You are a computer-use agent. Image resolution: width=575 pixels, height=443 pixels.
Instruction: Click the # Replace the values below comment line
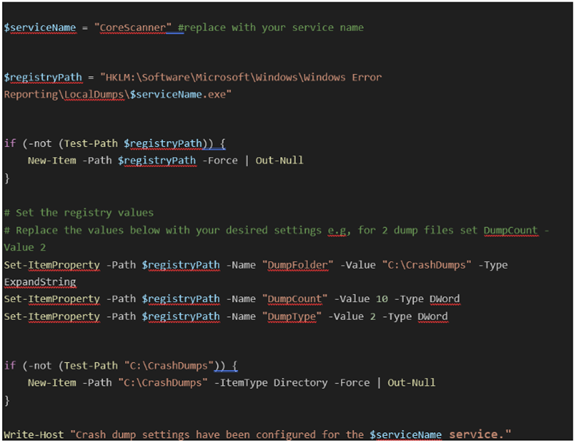tap(276, 230)
